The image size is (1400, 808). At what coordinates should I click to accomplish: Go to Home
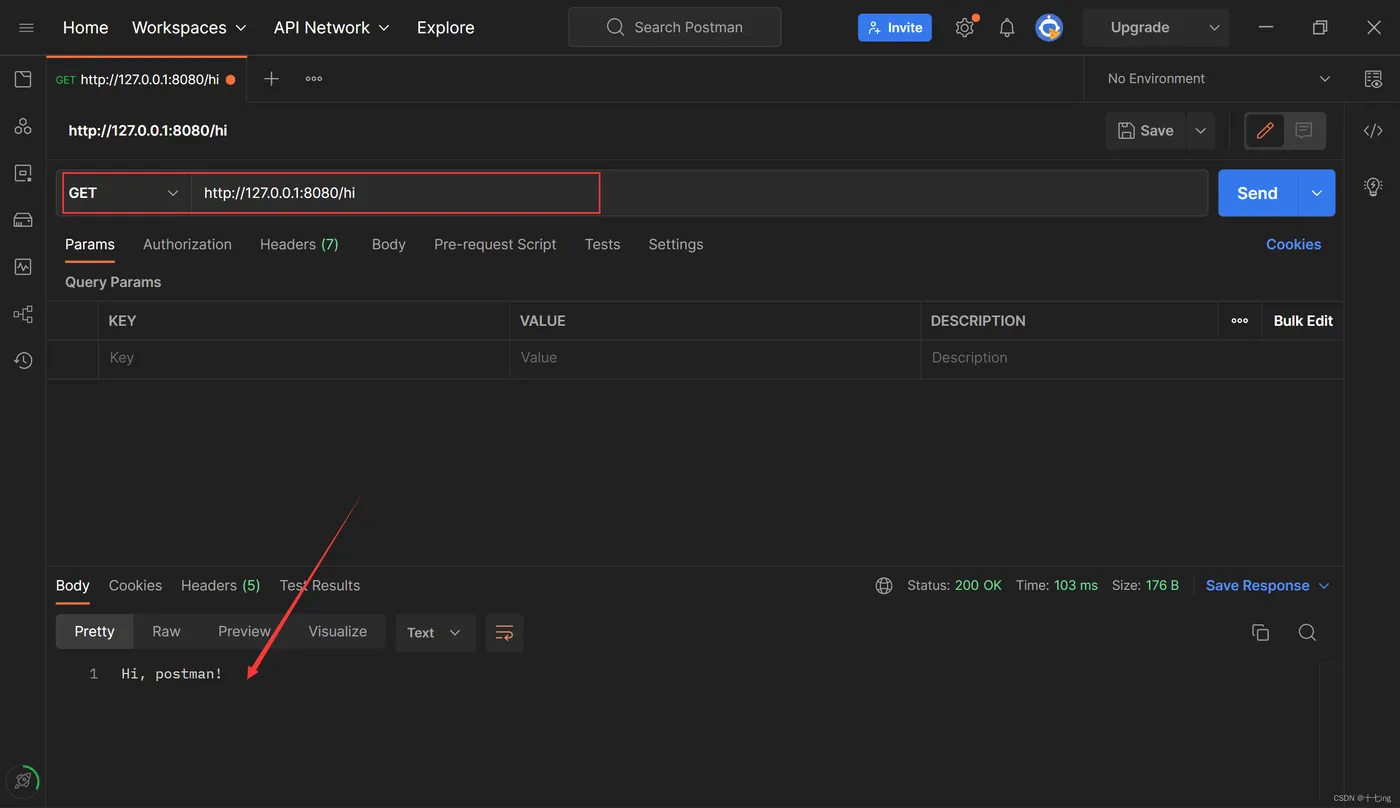pyautogui.click(x=85, y=28)
